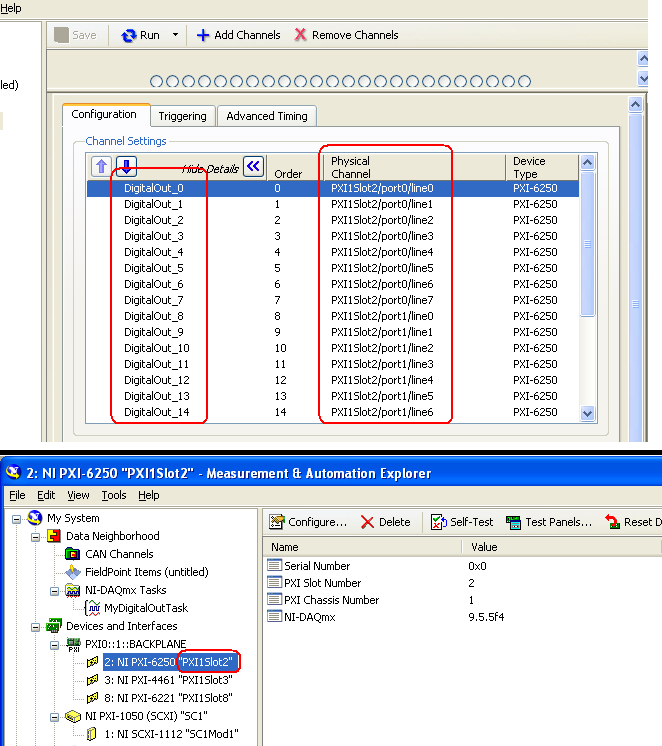This screenshot has height=746, width=662.
Task: Click Delete toolbar button
Action: (x=385, y=522)
